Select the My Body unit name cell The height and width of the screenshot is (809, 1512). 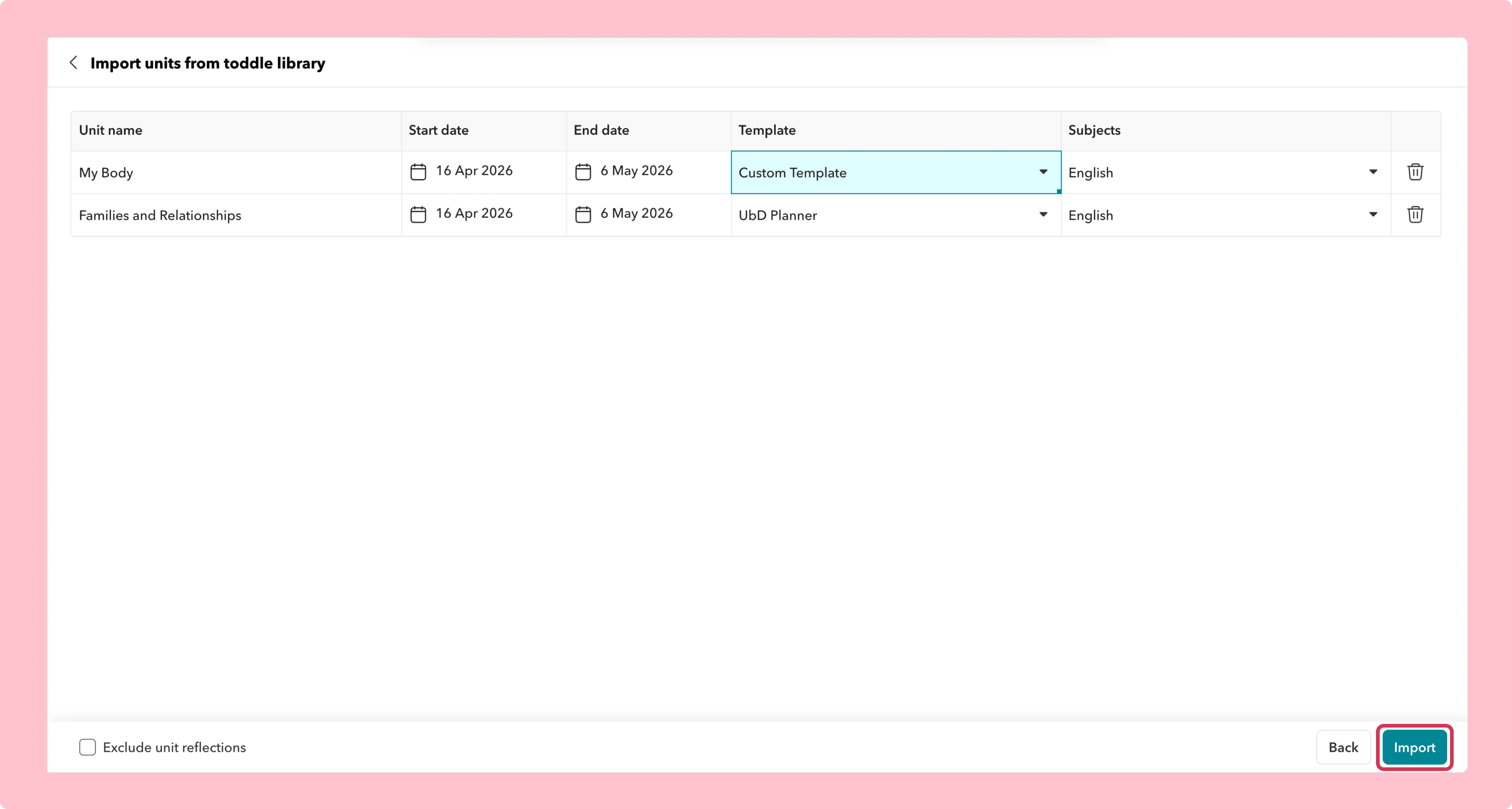(x=236, y=173)
